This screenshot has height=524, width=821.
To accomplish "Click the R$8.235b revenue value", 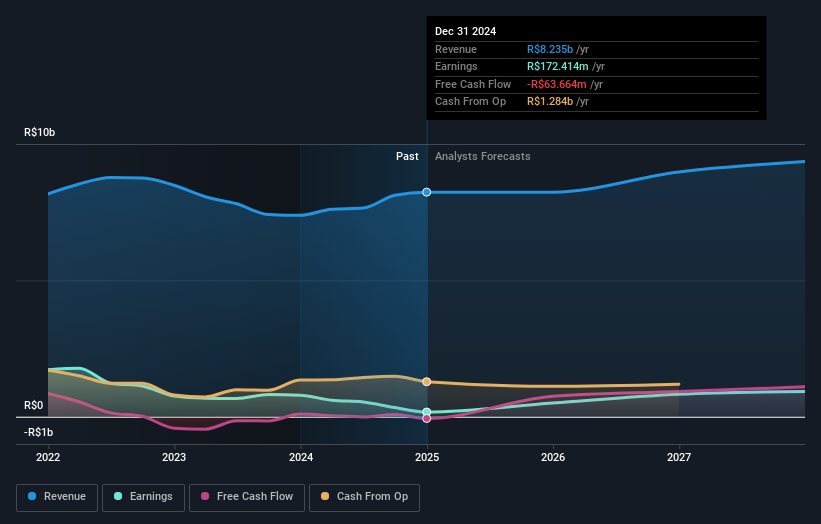I will point(550,49).
